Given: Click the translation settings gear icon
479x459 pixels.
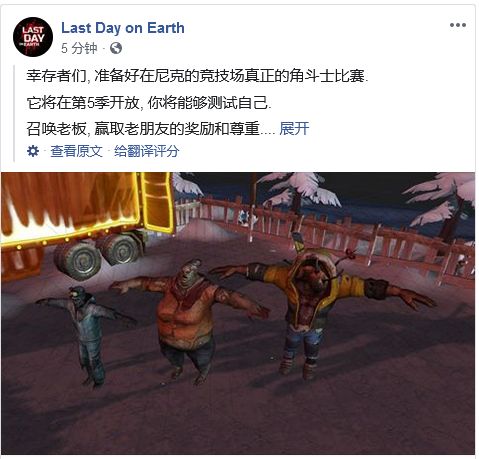Looking at the screenshot, I should pyautogui.click(x=33, y=151).
